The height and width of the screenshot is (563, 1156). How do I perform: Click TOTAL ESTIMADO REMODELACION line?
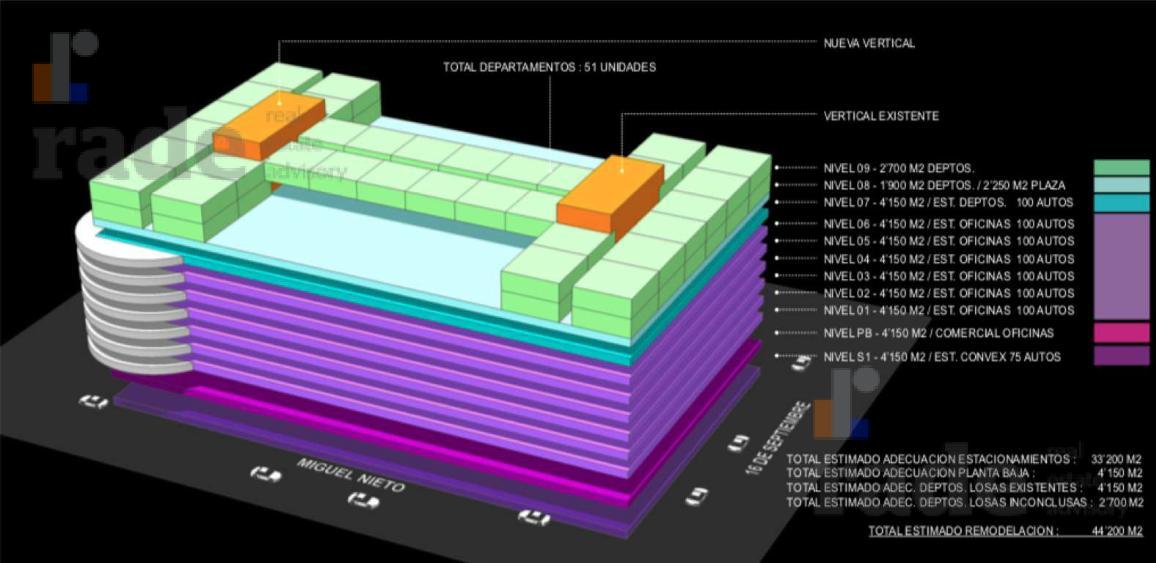pyautogui.click(x=1006, y=531)
